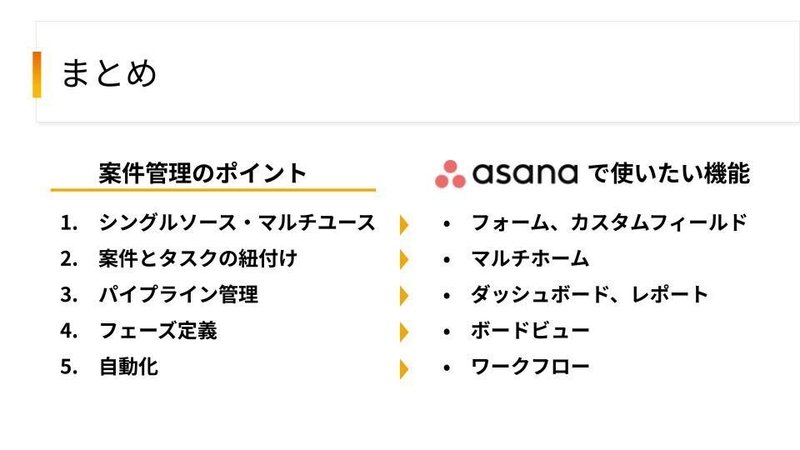The height and width of the screenshot is (450, 800).
Task: Select list item 案件とタスクの紐付け
Action: (198, 259)
